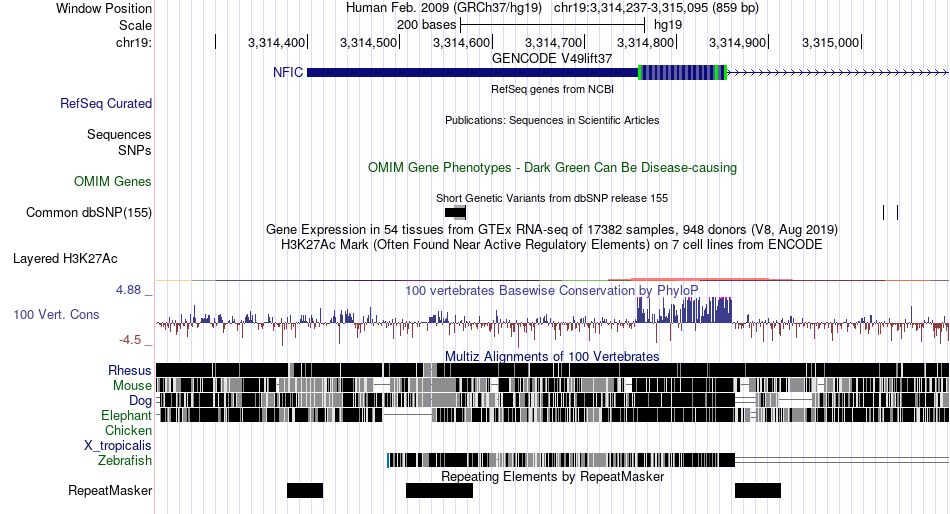Click the NFIC UTR thick bar
Viewport: 950px width, 514px height.
[473, 73]
